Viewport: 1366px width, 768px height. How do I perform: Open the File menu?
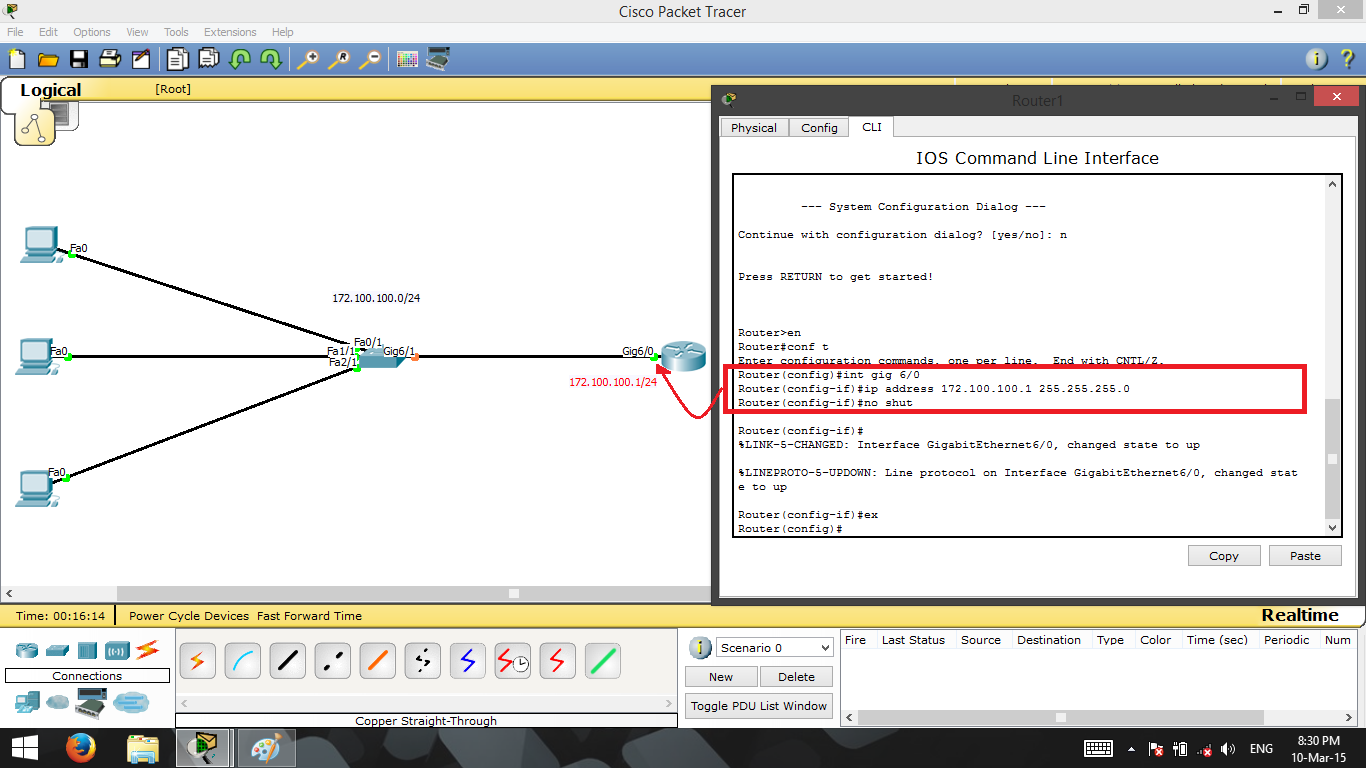click(15, 32)
